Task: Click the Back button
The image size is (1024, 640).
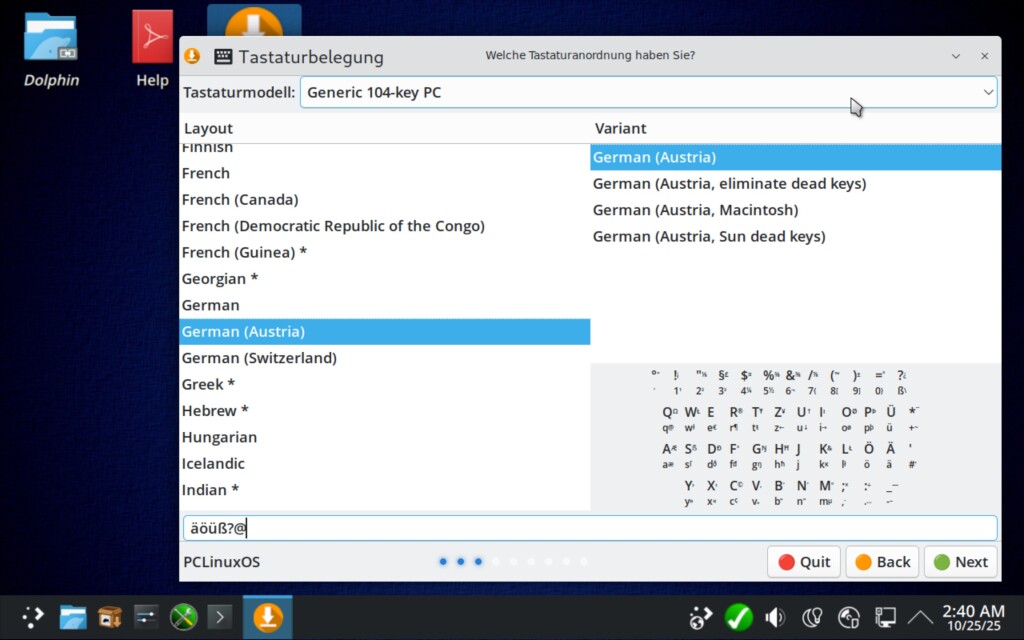Action: tap(882, 562)
